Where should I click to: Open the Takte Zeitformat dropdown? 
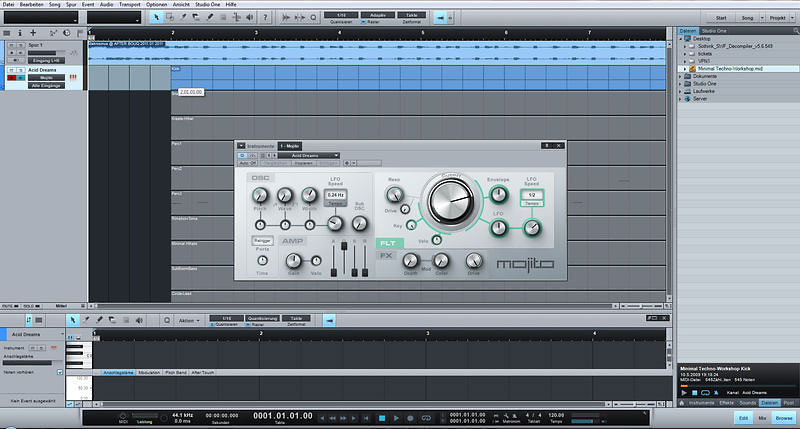point(411,15)
